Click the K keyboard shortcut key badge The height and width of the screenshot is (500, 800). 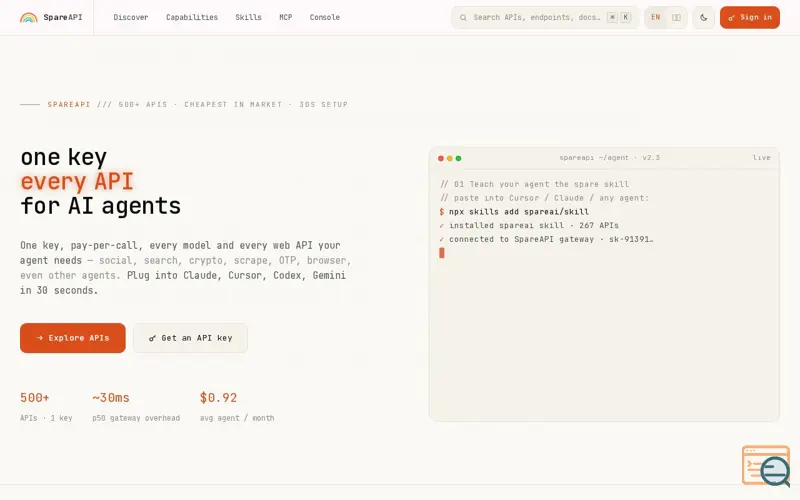pyautogui.click(x=626, y=17)
